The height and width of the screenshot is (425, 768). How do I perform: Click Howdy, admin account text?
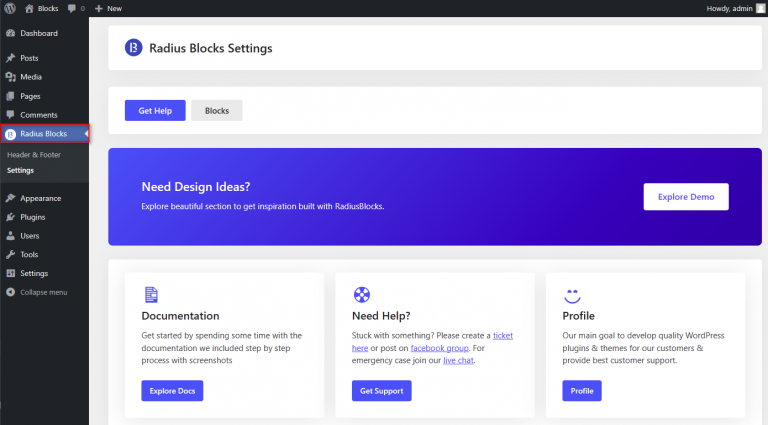[x=729, y=8]
